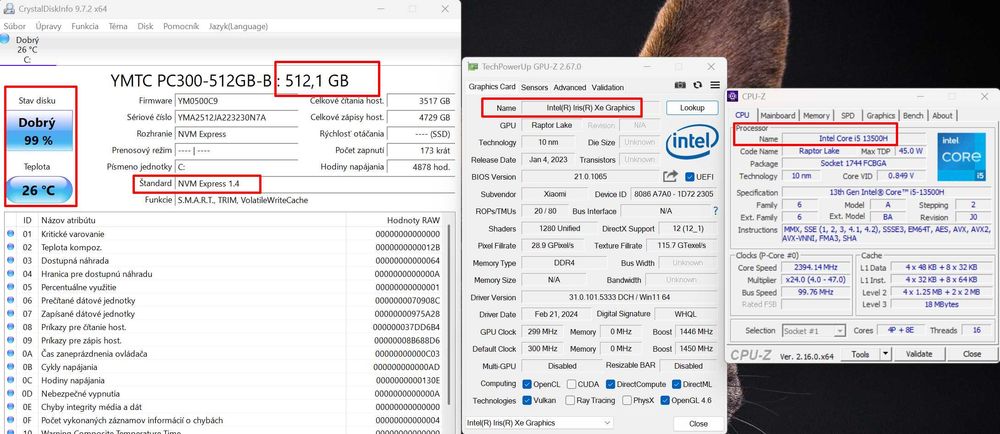1000x434 pixels.
Task: Switch to the About tab in CPU-Z
Action: click(x=942, y=116)
